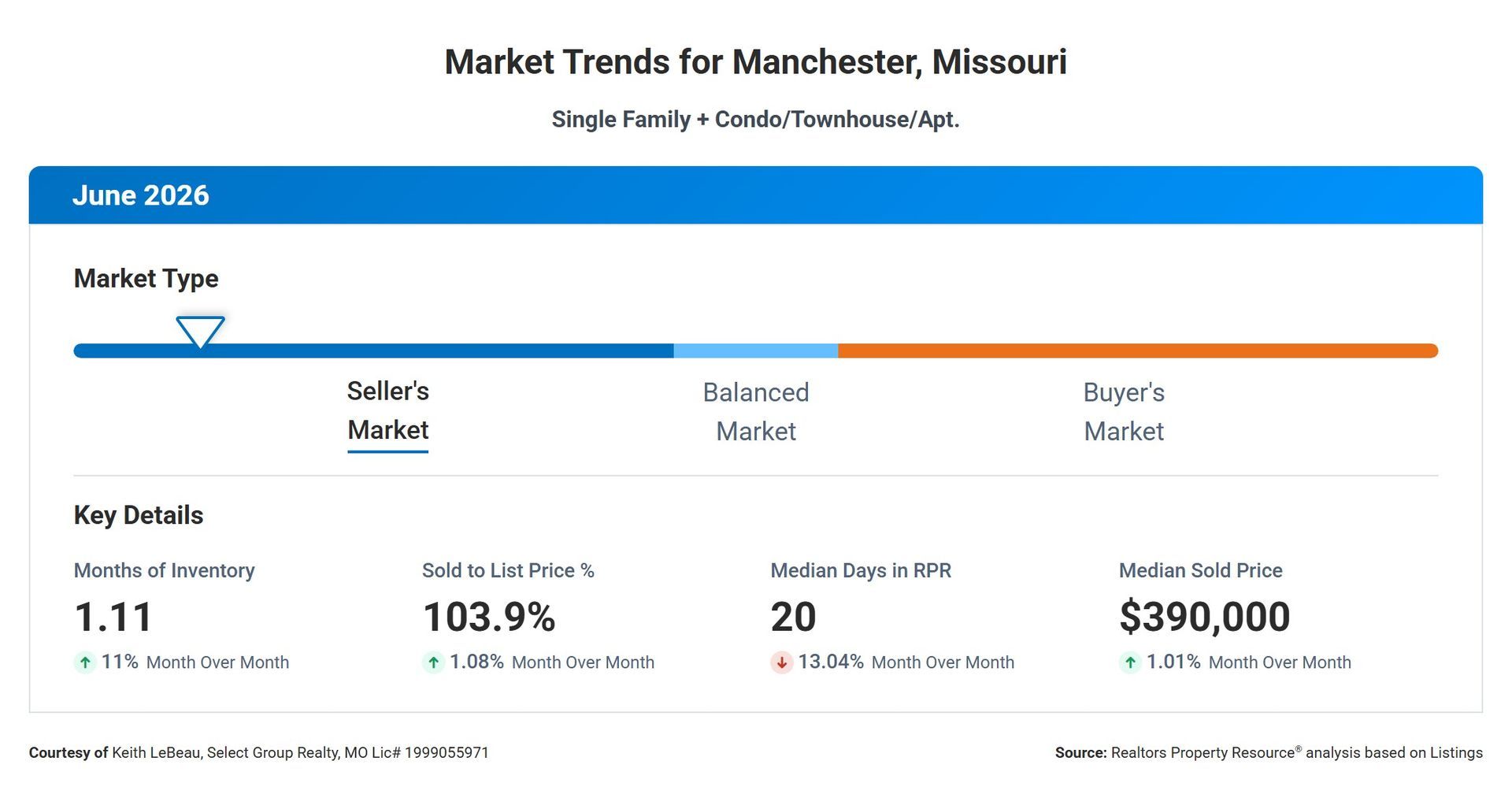
Task: Click the orange Buyer's Market bar segment
Action: coord(1138,351)
